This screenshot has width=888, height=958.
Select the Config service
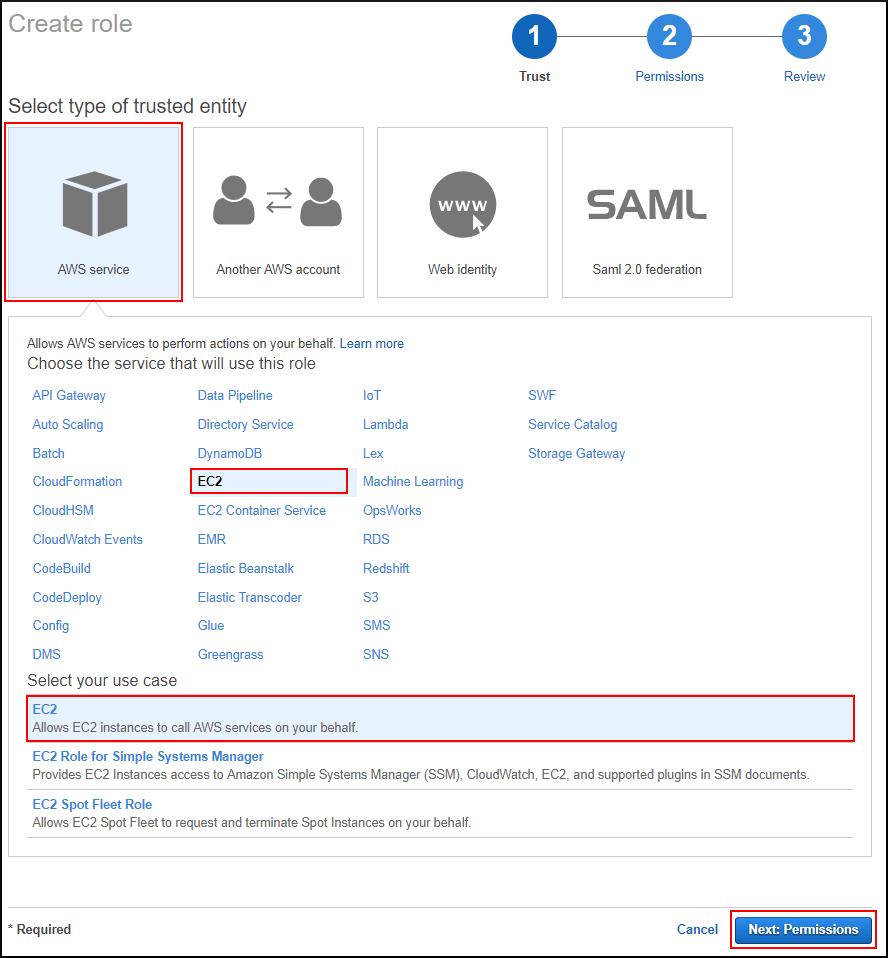pyautogui.click(x=51, y=626)
